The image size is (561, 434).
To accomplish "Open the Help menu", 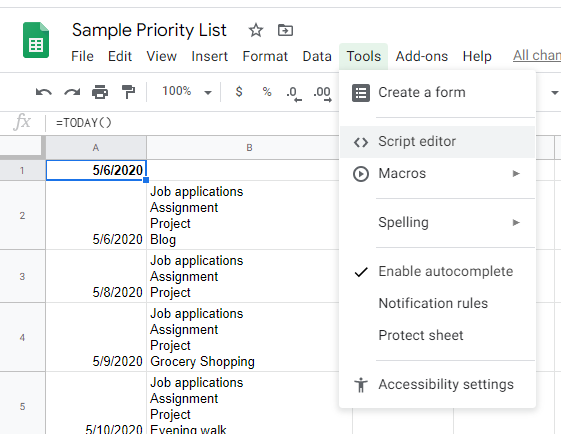I will point(477,56).
